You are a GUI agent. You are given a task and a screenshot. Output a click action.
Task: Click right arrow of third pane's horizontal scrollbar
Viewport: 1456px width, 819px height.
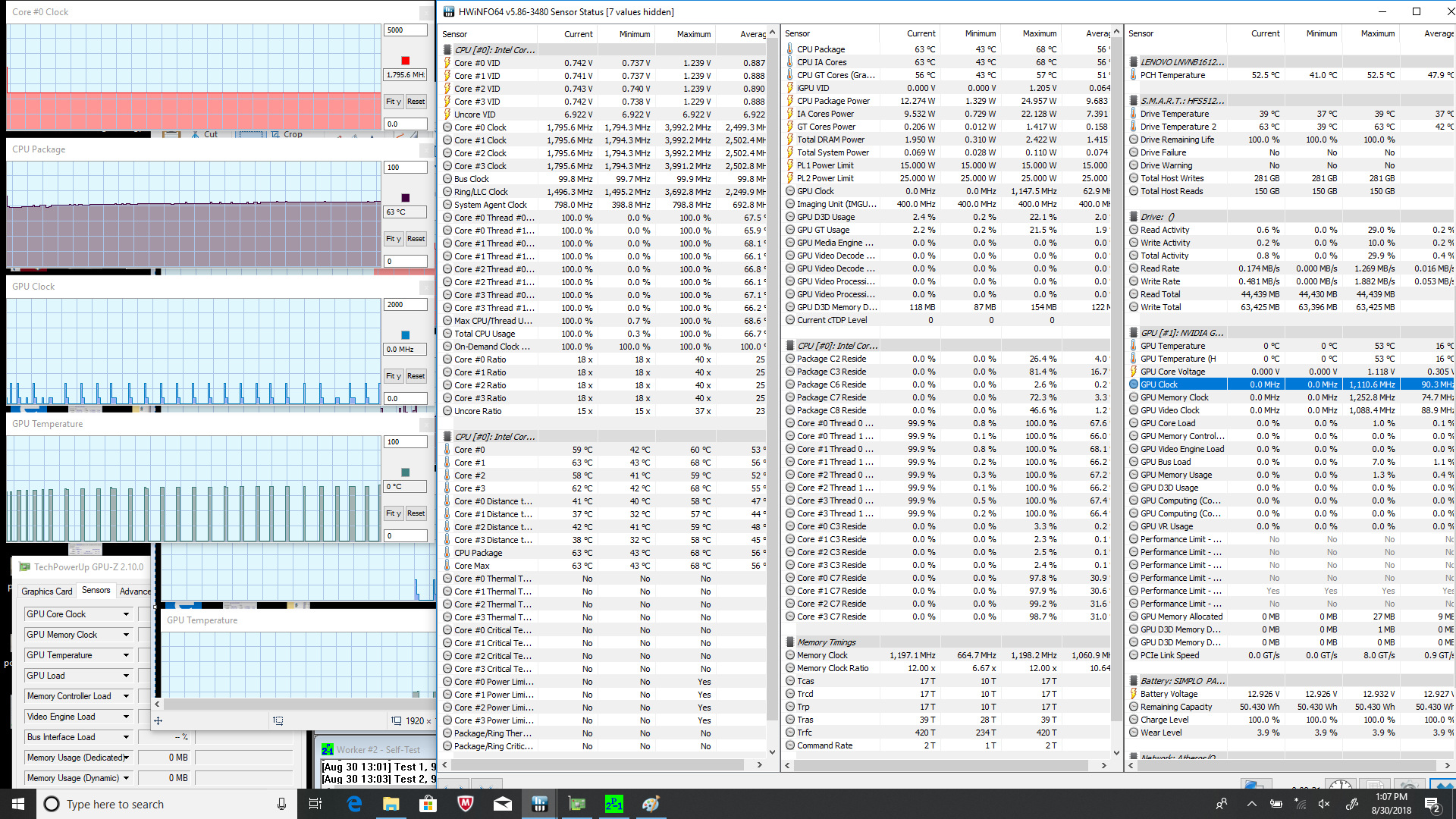pyautogui.click(x=1448, y=765)
